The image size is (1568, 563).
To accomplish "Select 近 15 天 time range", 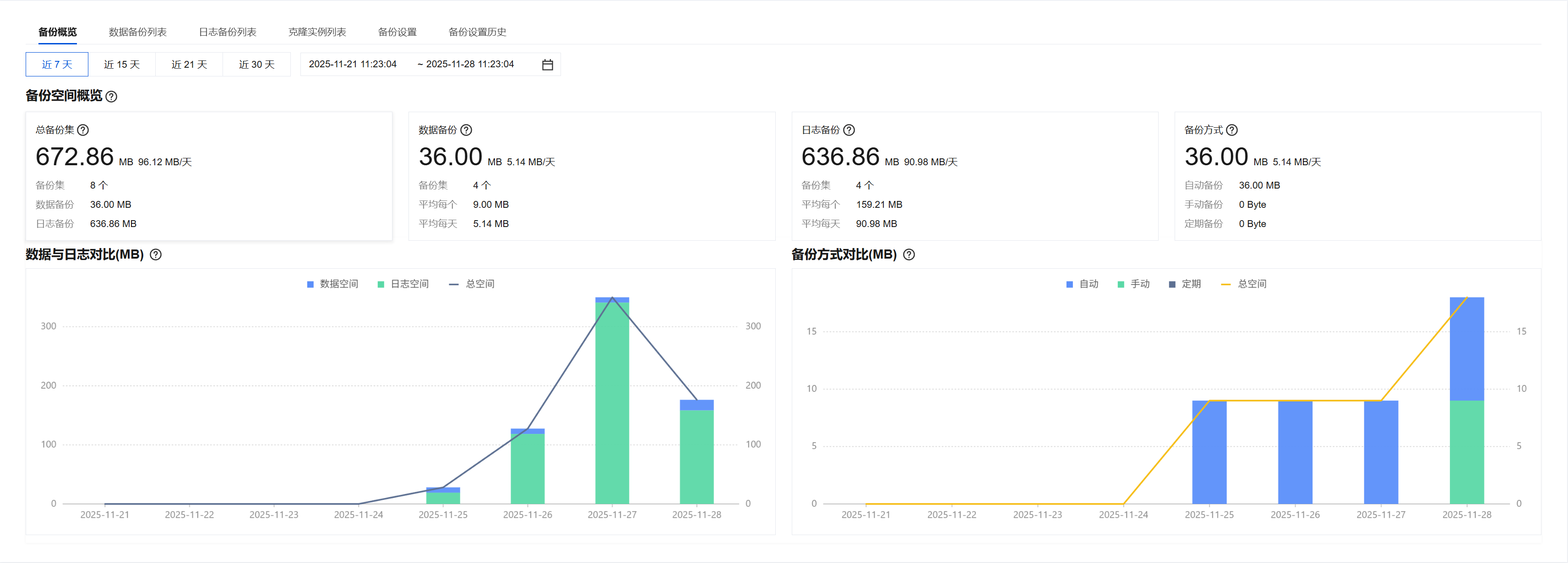I will coord(122,65).
